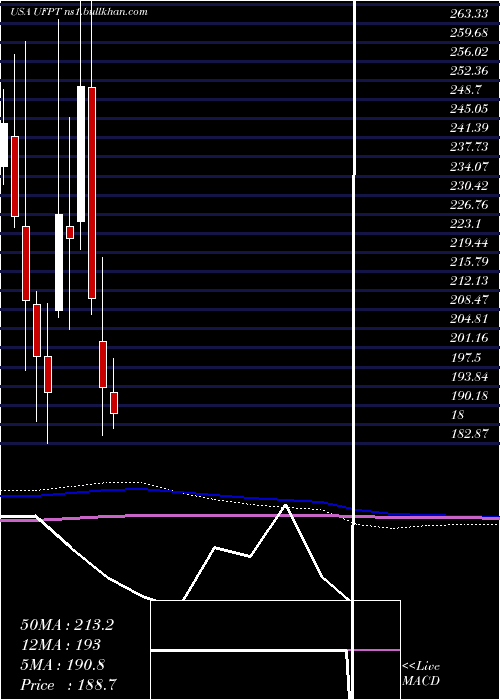Viewport: 500px width, 700px height.
Task: Click the 263.33 price axis label
Action: [x=469, y=14]
